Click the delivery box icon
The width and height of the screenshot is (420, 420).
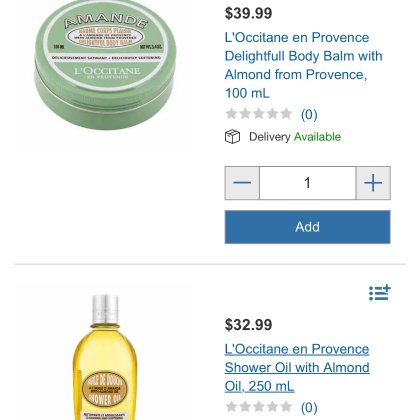[232, 137]
